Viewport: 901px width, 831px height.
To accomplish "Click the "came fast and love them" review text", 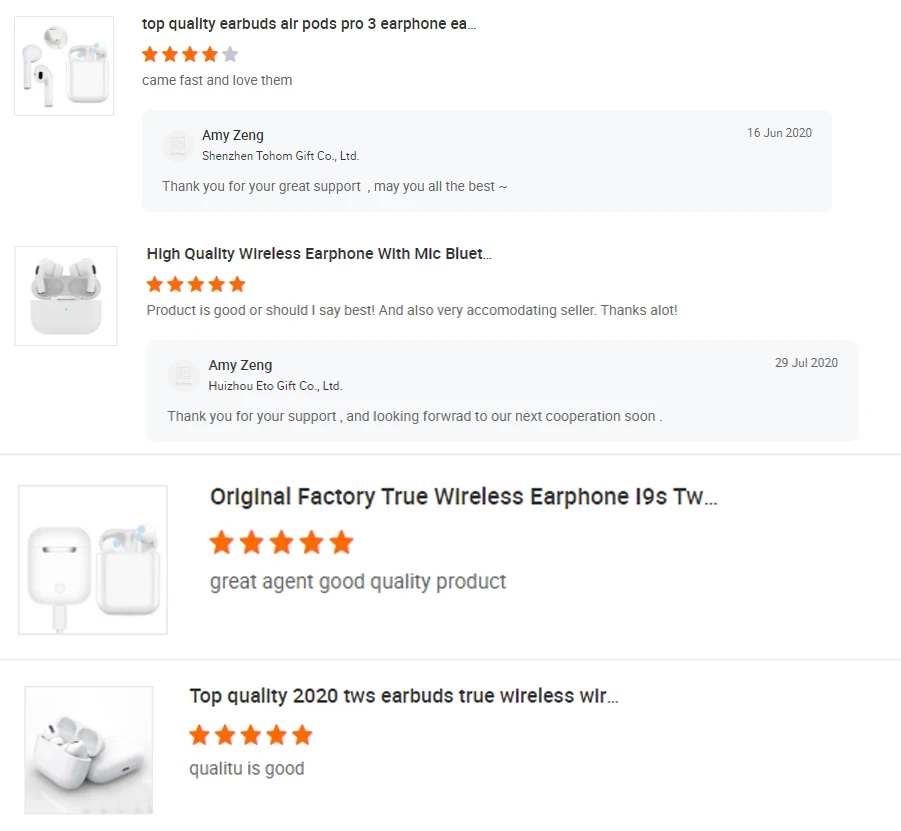I will click(217, 80).
